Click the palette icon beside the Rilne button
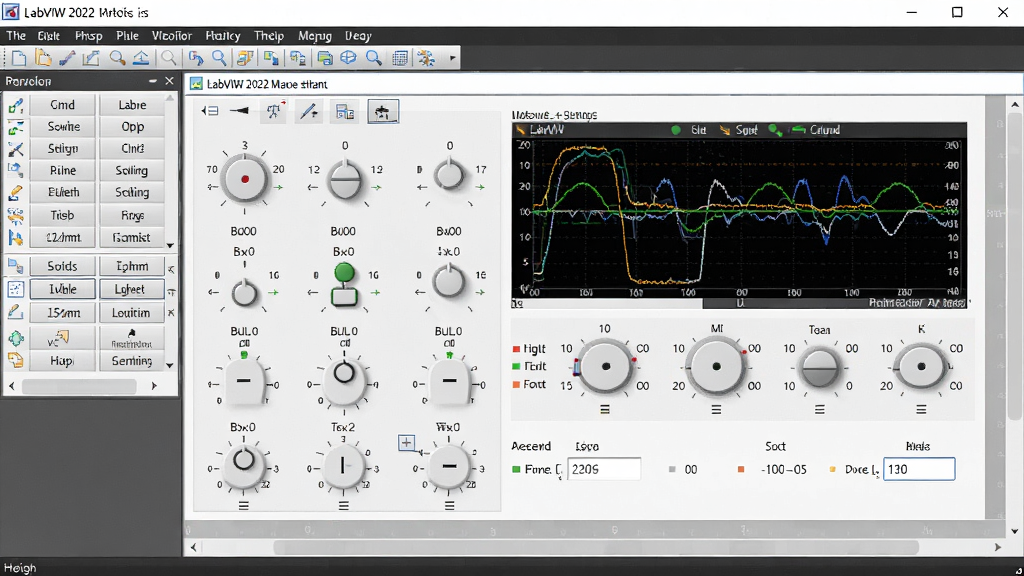 click(16, 170)
